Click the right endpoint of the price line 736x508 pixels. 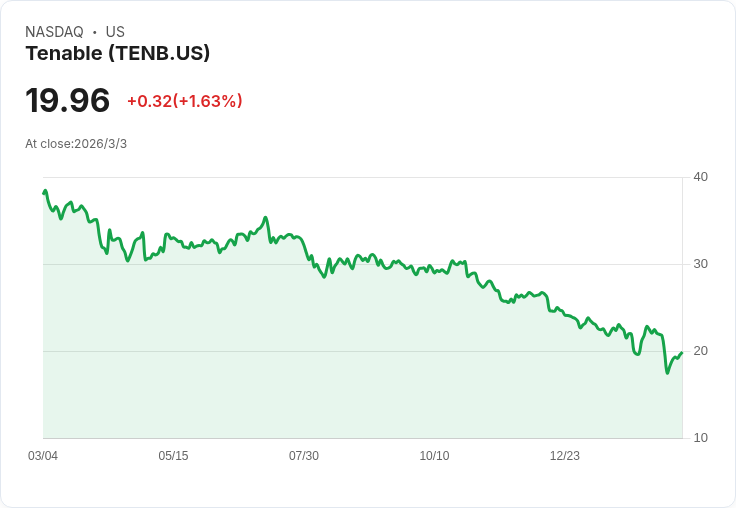tap(681, 353)
